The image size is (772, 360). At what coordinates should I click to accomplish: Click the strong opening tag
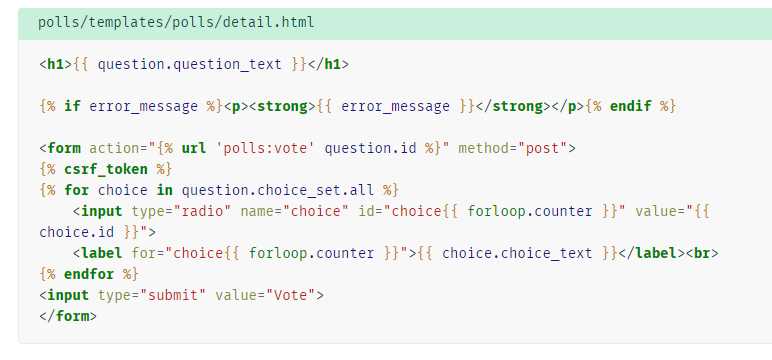[x=282, y=106]
